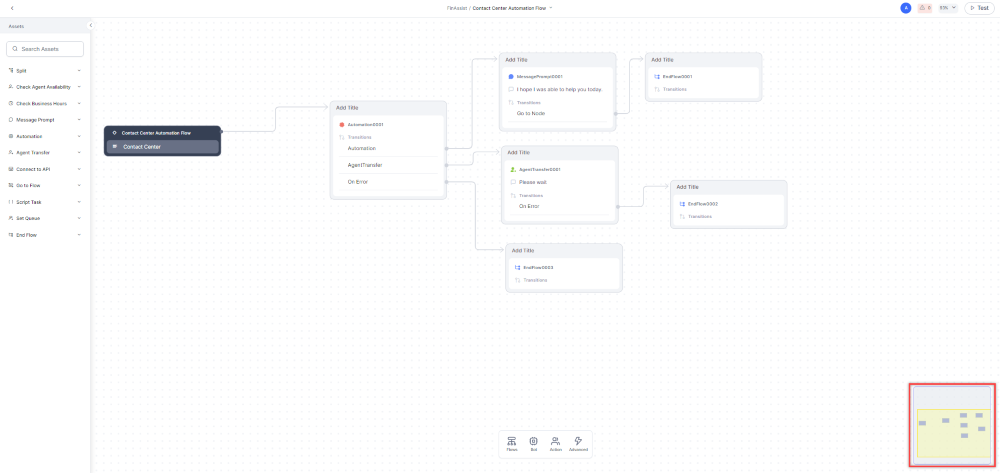Click the Test button
The image size is (1000, 473).
pos(979,7)
